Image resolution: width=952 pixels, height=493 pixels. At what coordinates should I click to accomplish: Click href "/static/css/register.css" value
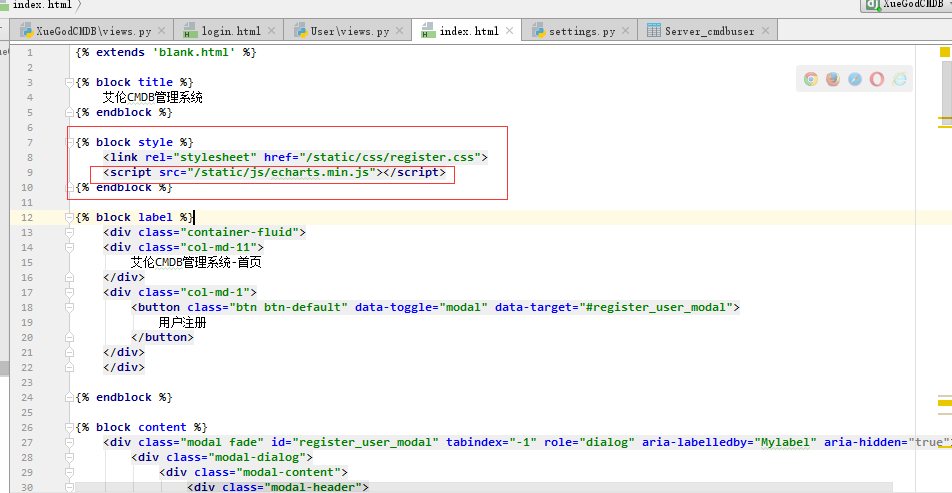pyautogui.click(x=390, y=158)
